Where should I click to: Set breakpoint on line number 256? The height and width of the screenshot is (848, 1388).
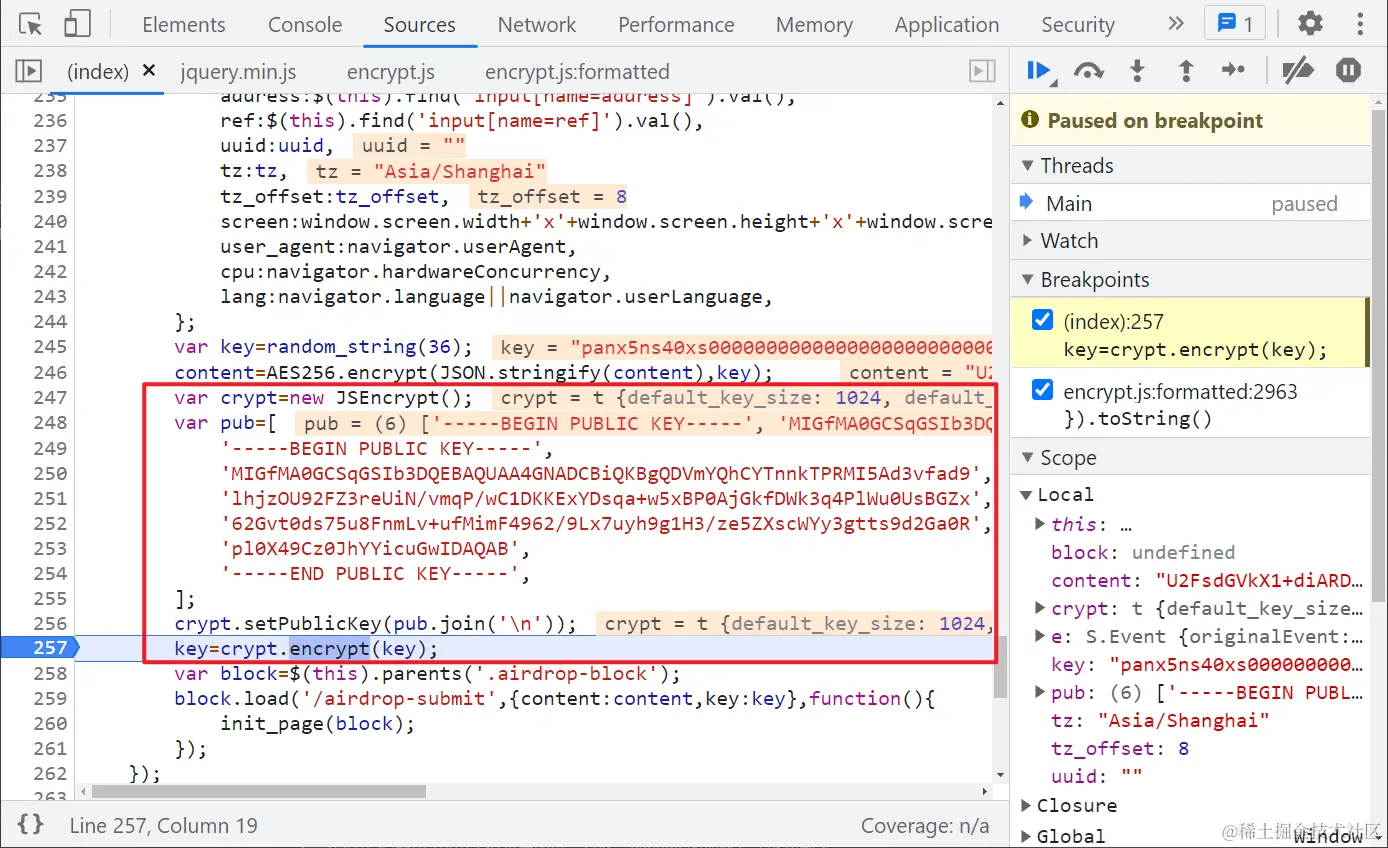(x=50, y=623)
